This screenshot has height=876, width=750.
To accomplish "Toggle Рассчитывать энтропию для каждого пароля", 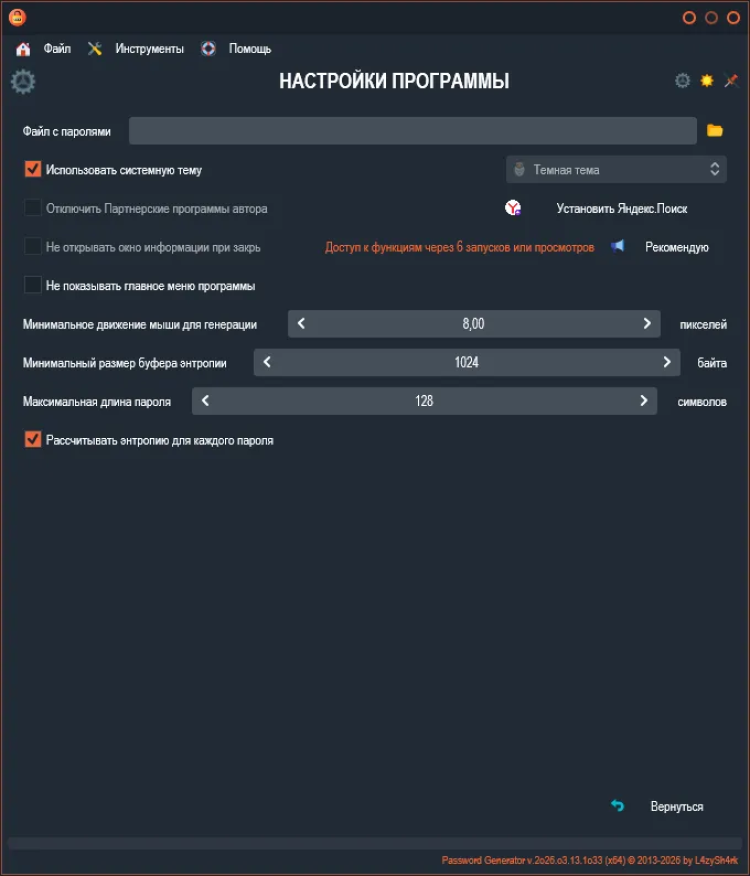I will tap(33, 439).
